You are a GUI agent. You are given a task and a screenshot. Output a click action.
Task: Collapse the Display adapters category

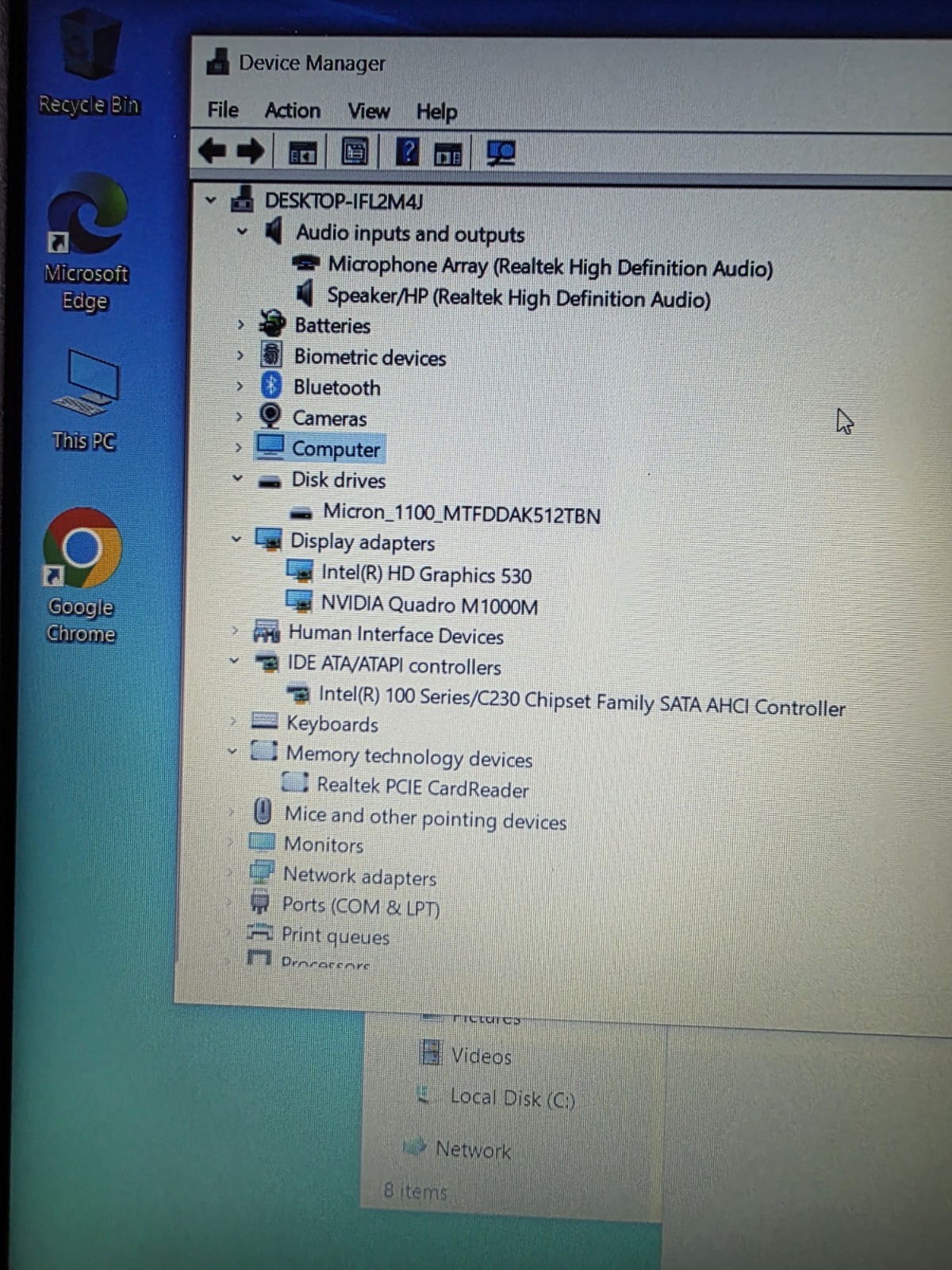pos(236,539)
